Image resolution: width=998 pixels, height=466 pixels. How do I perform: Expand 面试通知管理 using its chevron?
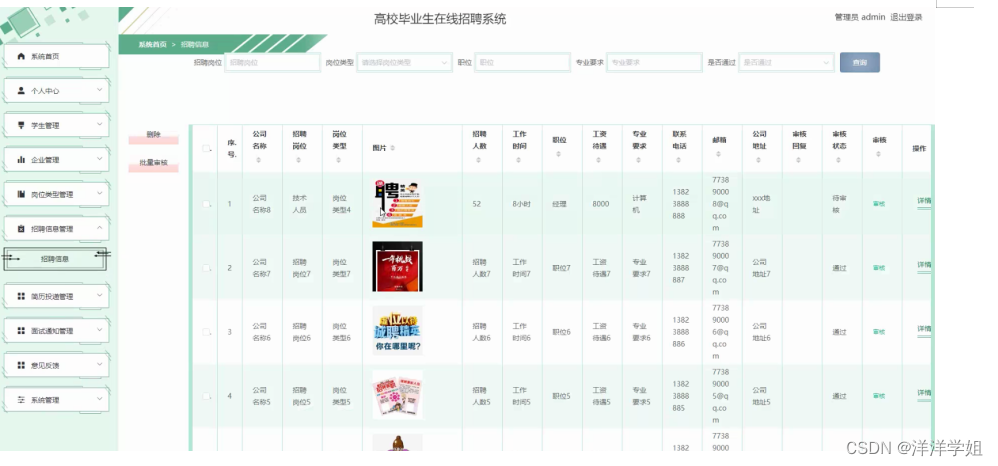pyautogui.click(x=99, y=330)
